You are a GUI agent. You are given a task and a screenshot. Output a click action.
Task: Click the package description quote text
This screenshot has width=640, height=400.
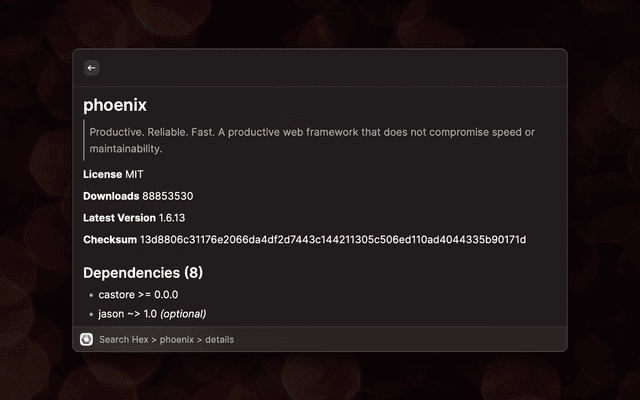coord(312,140)
